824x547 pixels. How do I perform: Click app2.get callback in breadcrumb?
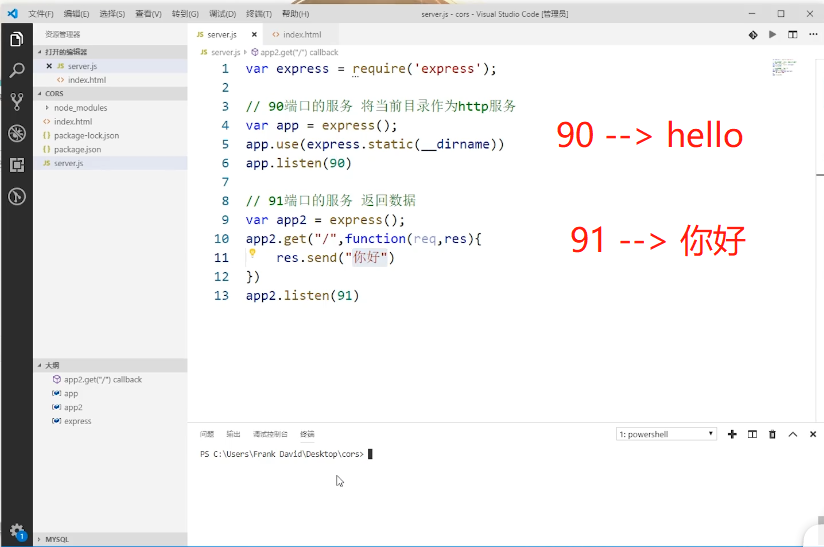click(x=299, y=53)
